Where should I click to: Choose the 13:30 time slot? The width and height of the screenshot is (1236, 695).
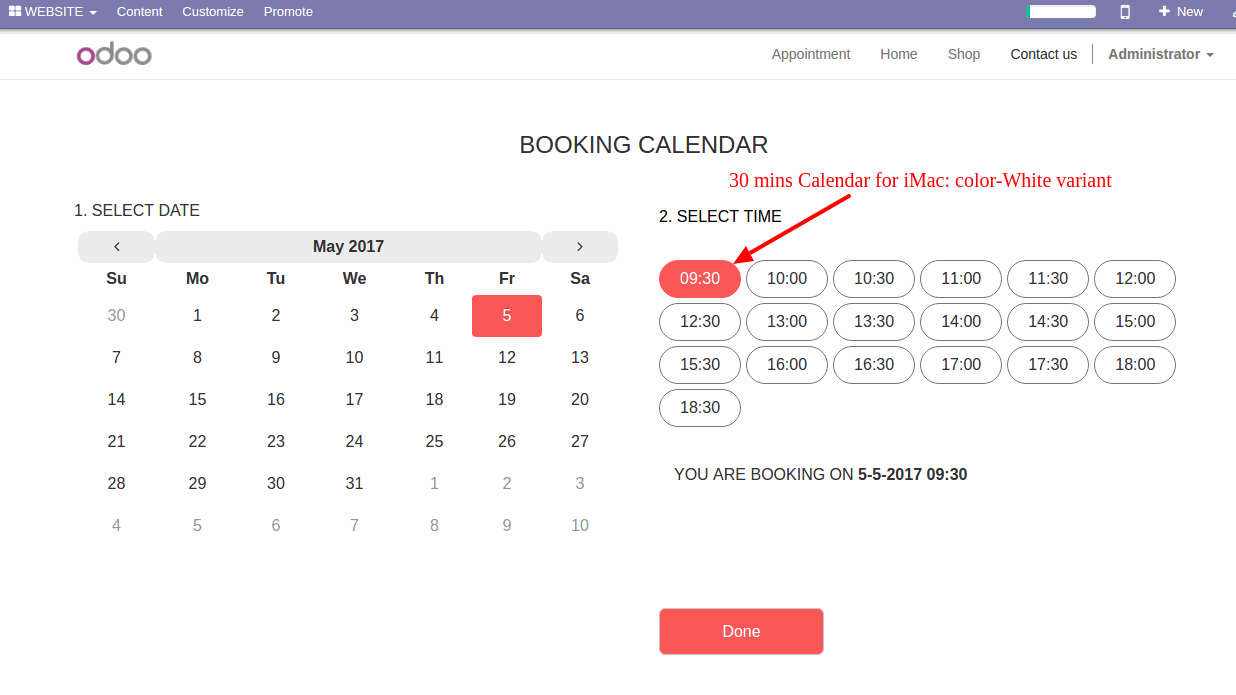(874, 321)
